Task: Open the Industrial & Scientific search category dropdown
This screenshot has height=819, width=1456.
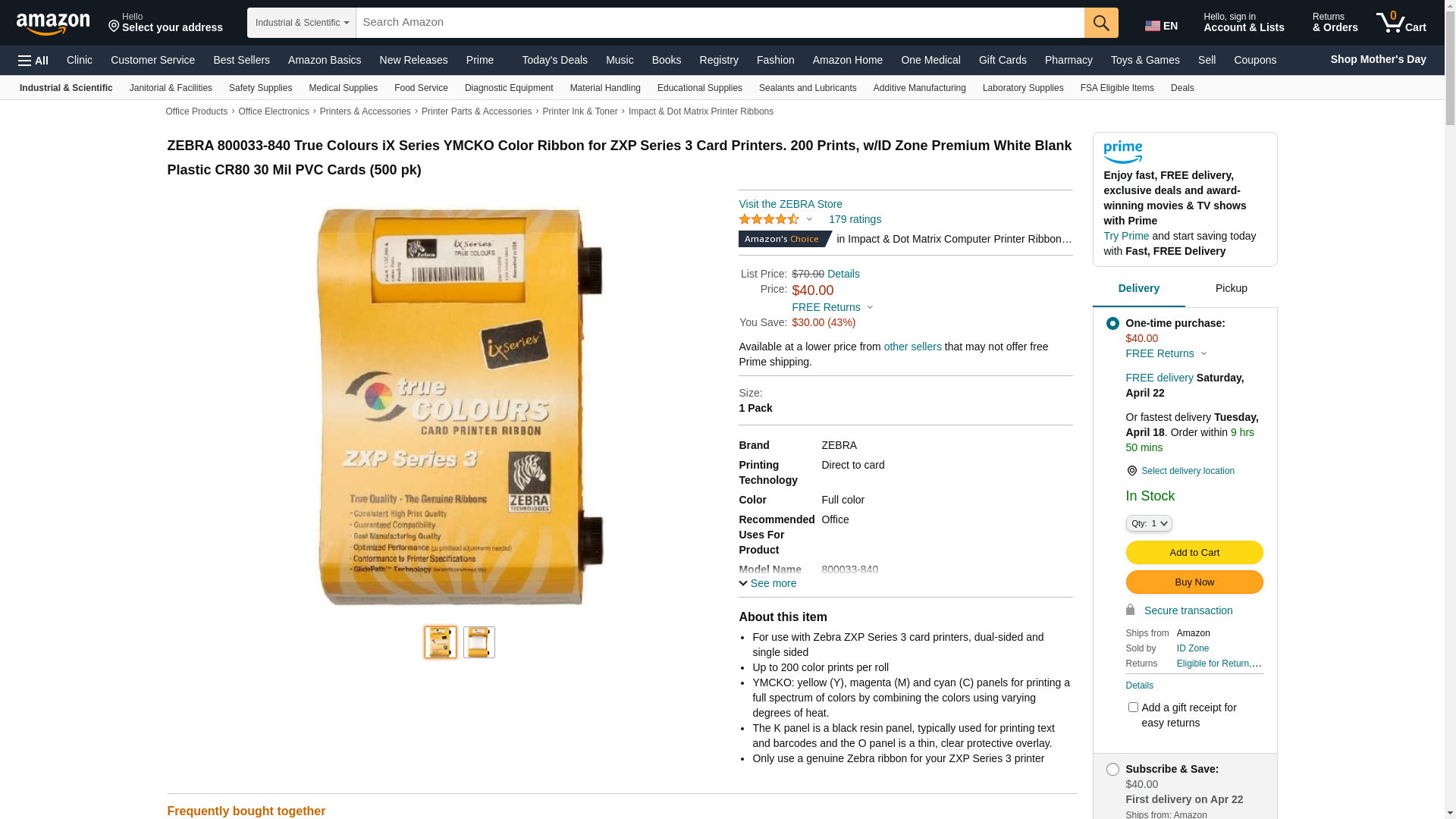Action: click(302, 23)
